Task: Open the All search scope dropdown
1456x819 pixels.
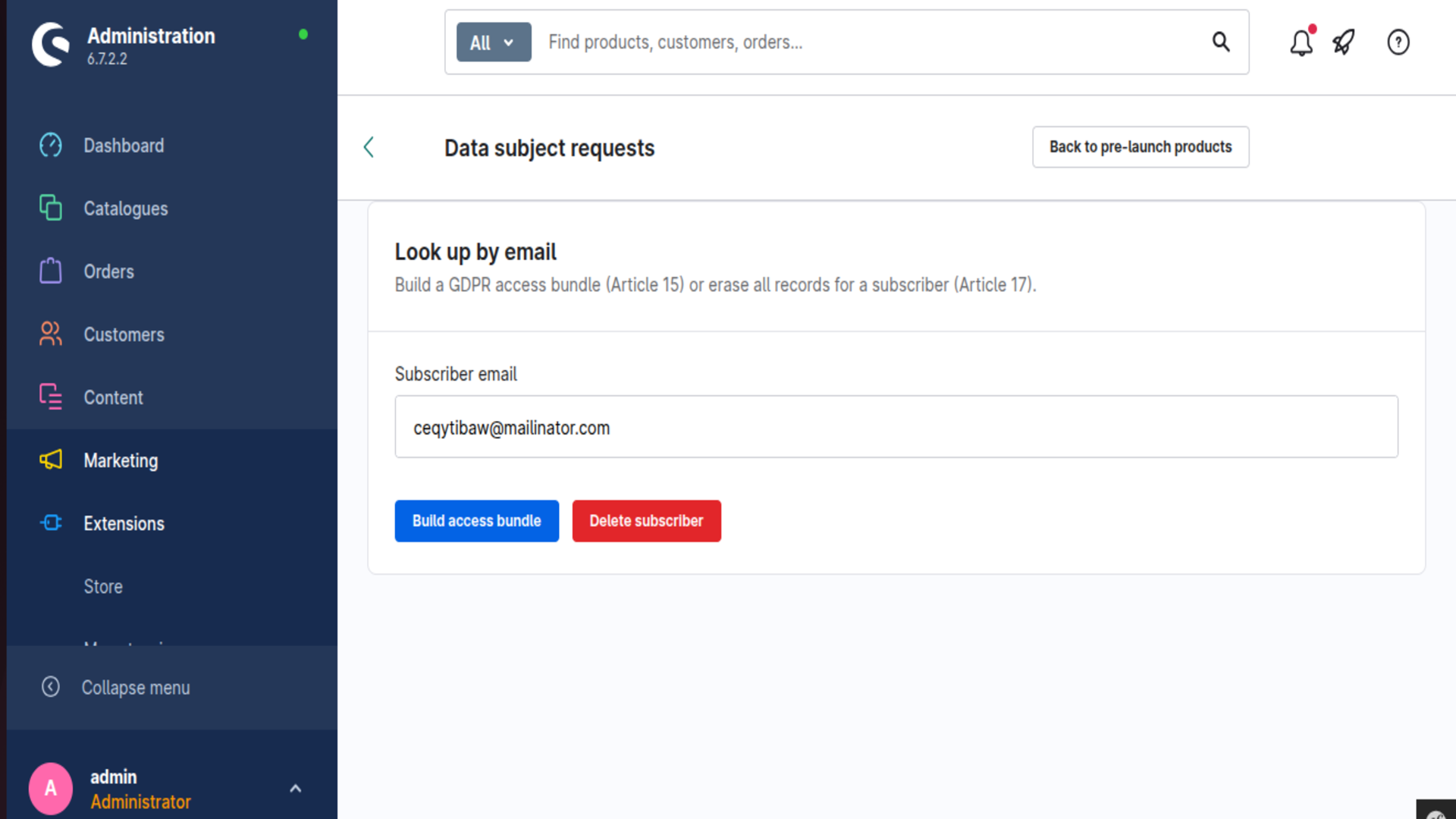Action: click(494, 42)
